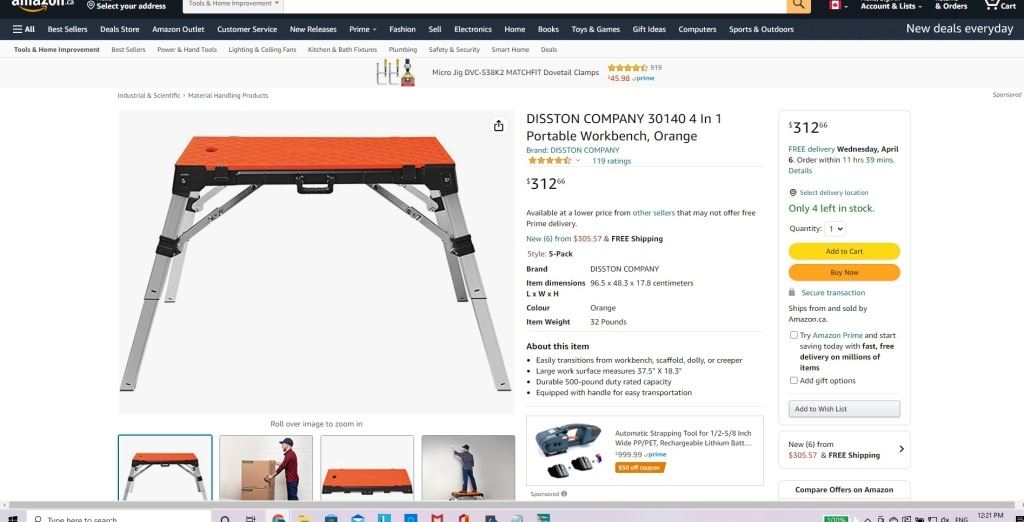Open the All hamburger menu

[x=24, y=29]
